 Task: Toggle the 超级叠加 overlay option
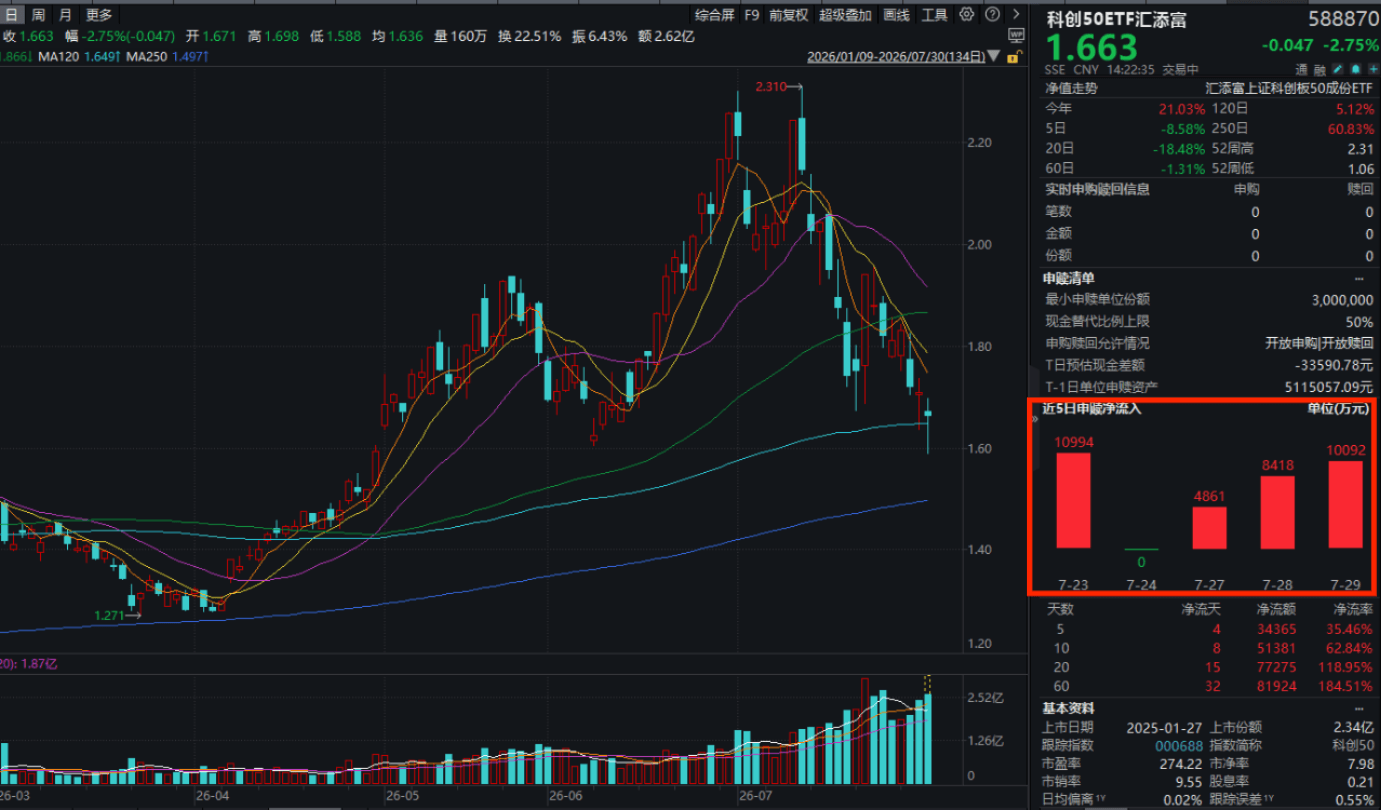(x=845, y=15)
